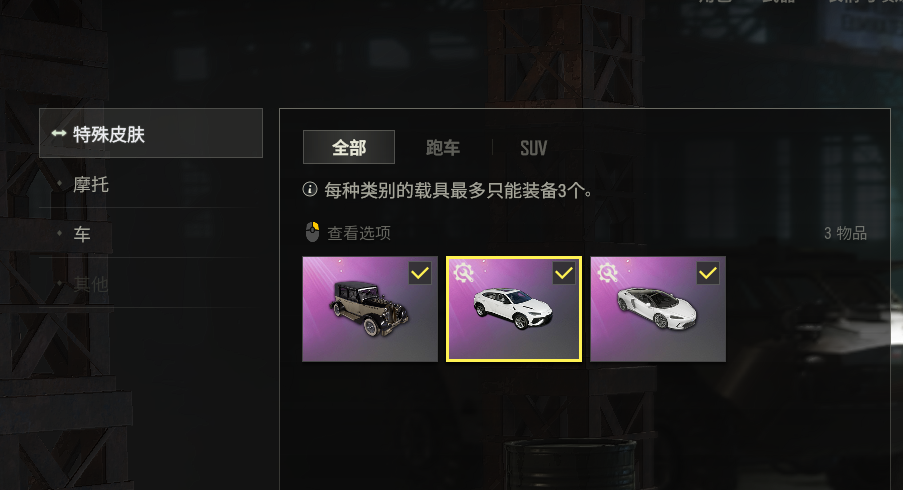
Task: Click the customize gear icon on white sports car
Action: pyautogui.click(x=608, y=272)
